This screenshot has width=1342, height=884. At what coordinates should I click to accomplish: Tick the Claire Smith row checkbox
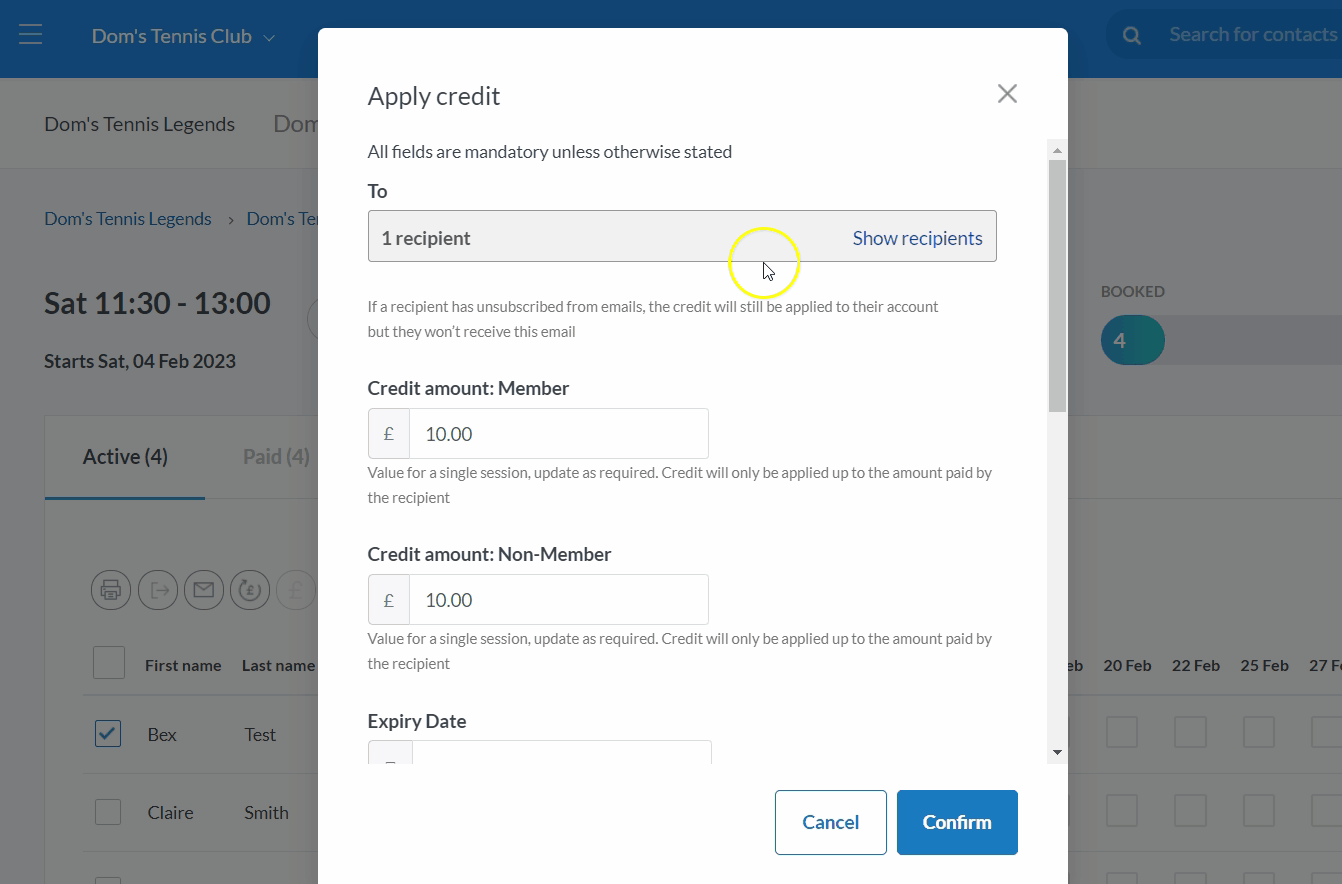[108, 812]
